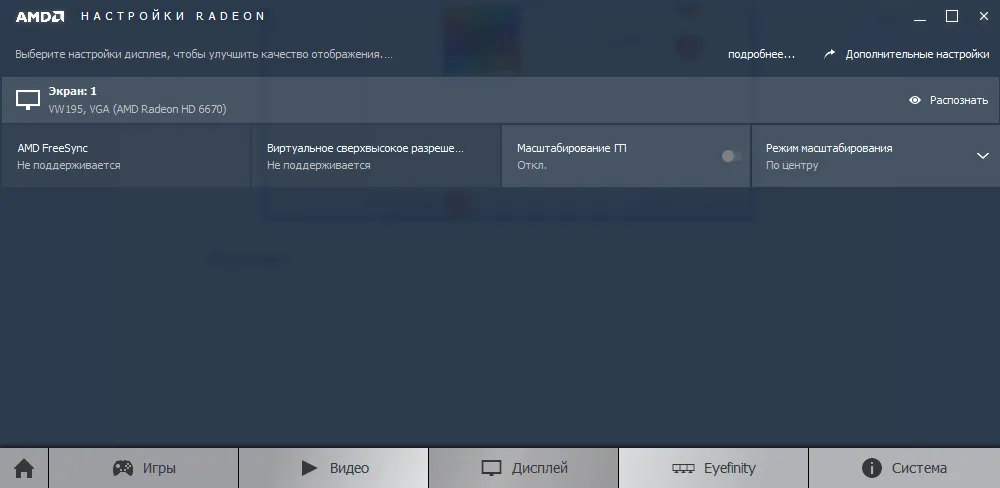Image resolution: width=1000 pixels, height=488 pixels.
Task: Click the arrow icon by Дополнительные настройки
Action: point(829,54)
